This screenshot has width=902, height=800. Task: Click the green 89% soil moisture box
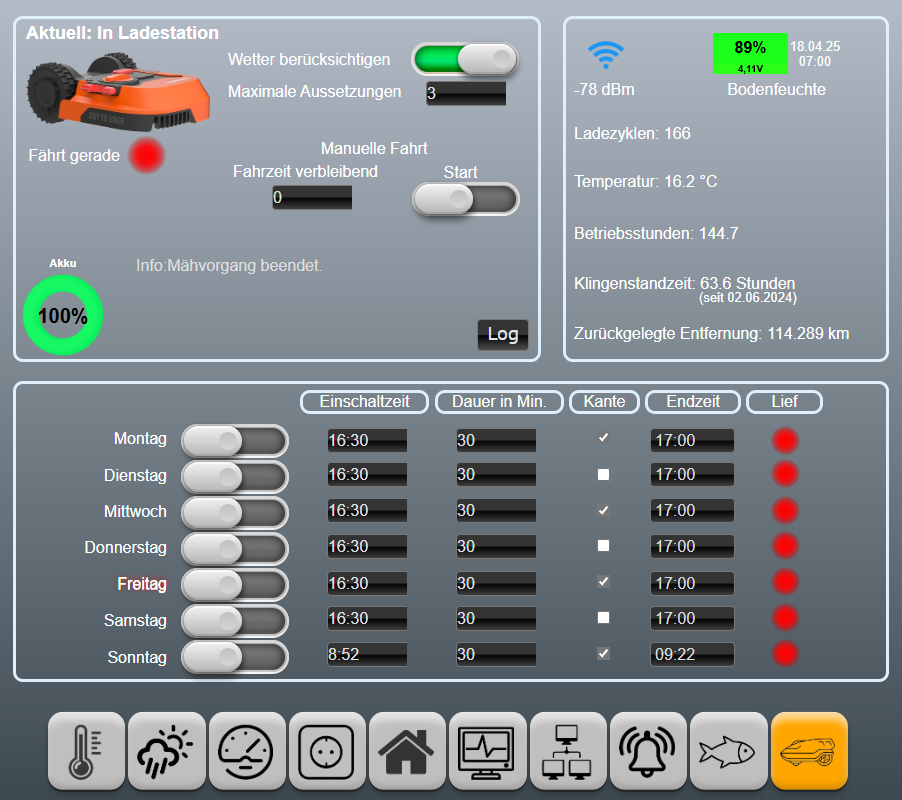coord(750,53)
